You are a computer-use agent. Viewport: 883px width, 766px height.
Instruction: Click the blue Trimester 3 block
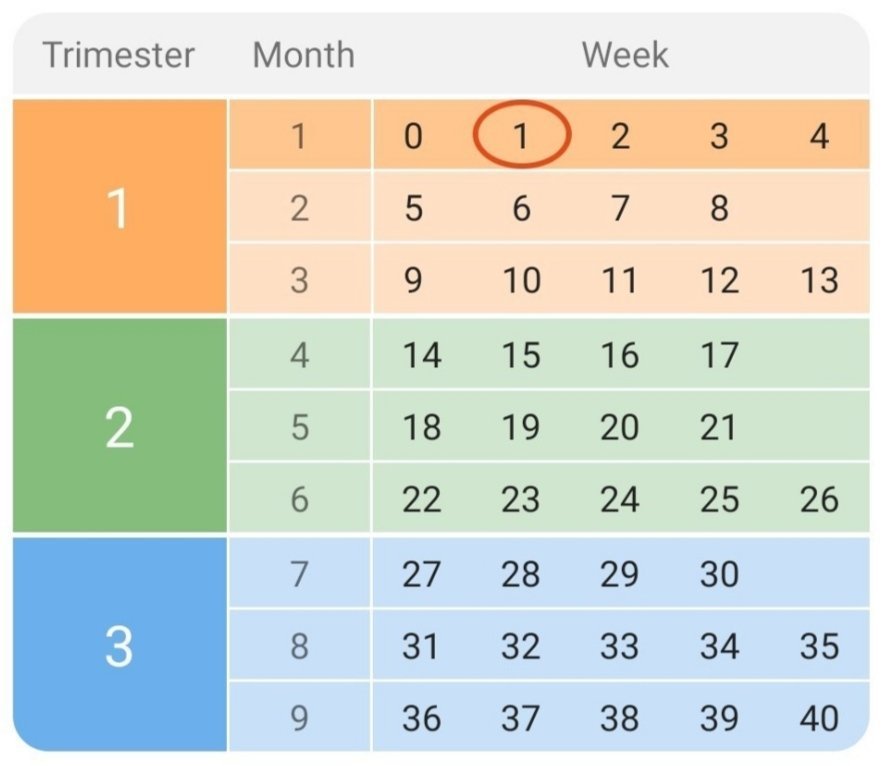coord(119,646)
